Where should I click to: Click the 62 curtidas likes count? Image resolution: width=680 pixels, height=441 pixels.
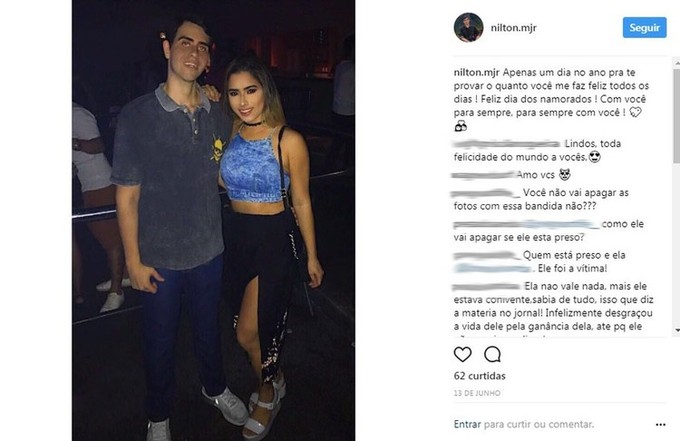pos(480,376)
